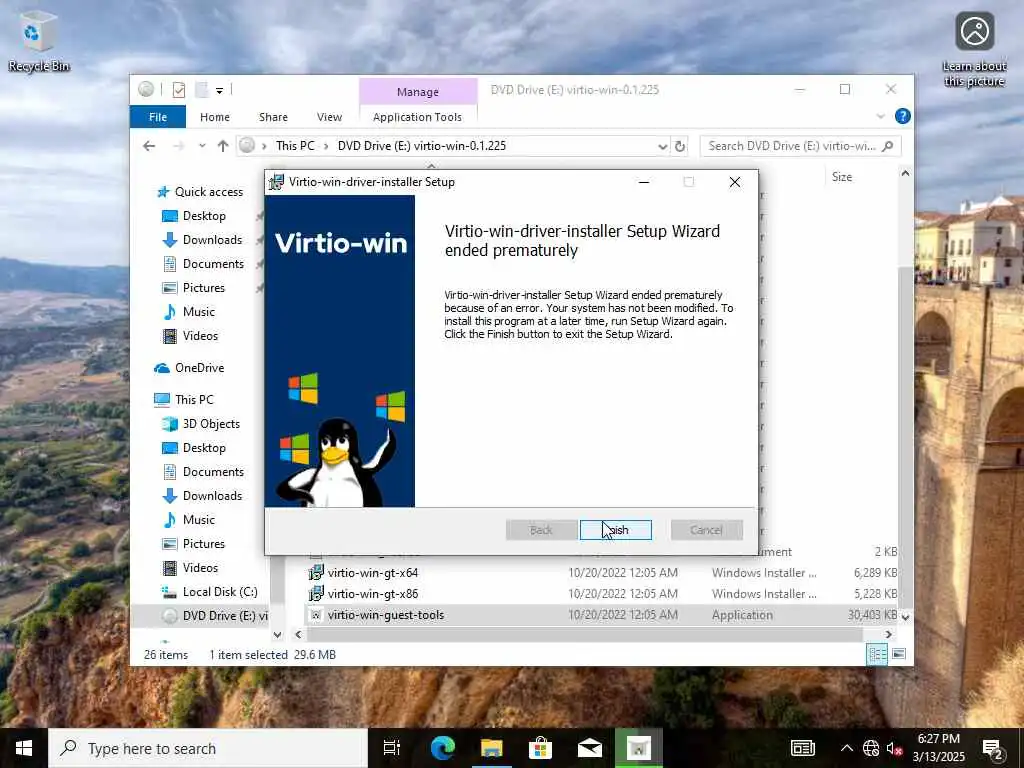Screen dimensions: 1024x768
Task: Select the virtio-win-guest-tools application file
Action: tap(385, 615)
